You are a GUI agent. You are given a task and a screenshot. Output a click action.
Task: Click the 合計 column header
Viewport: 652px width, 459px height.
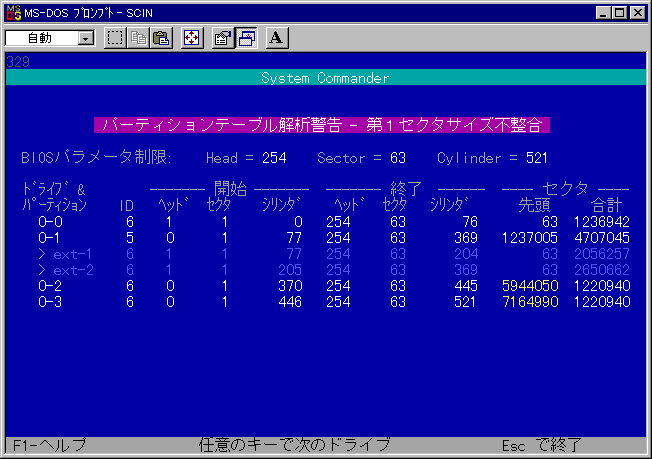point(606,205)
